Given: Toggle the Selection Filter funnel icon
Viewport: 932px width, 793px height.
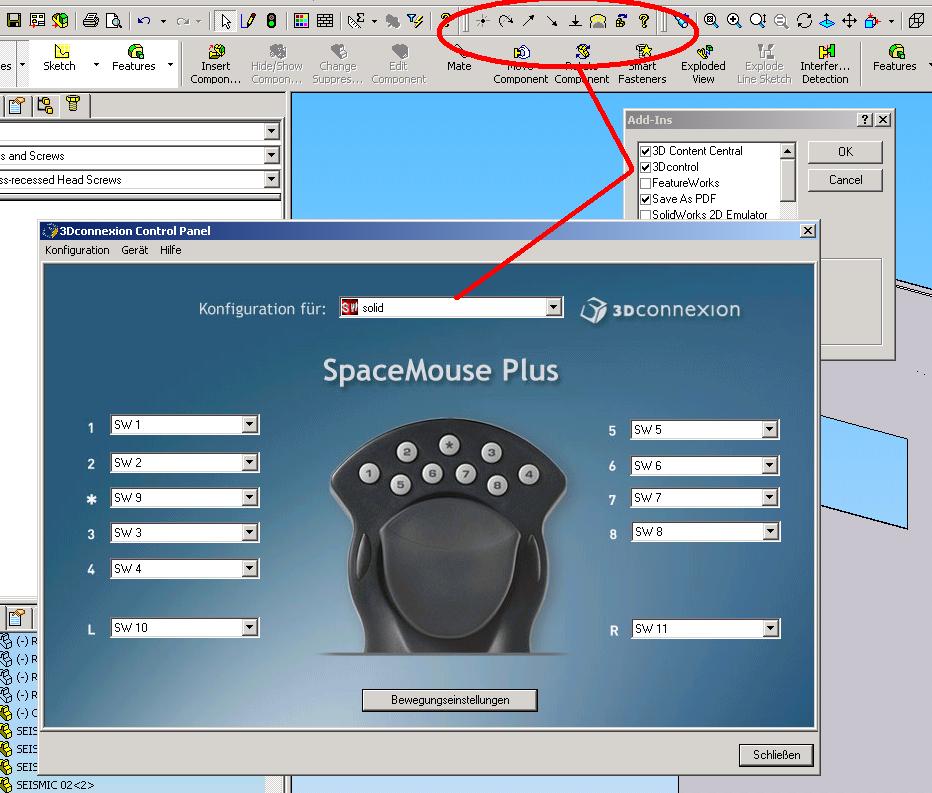Looking at the screenshot, I should (415, 21).
